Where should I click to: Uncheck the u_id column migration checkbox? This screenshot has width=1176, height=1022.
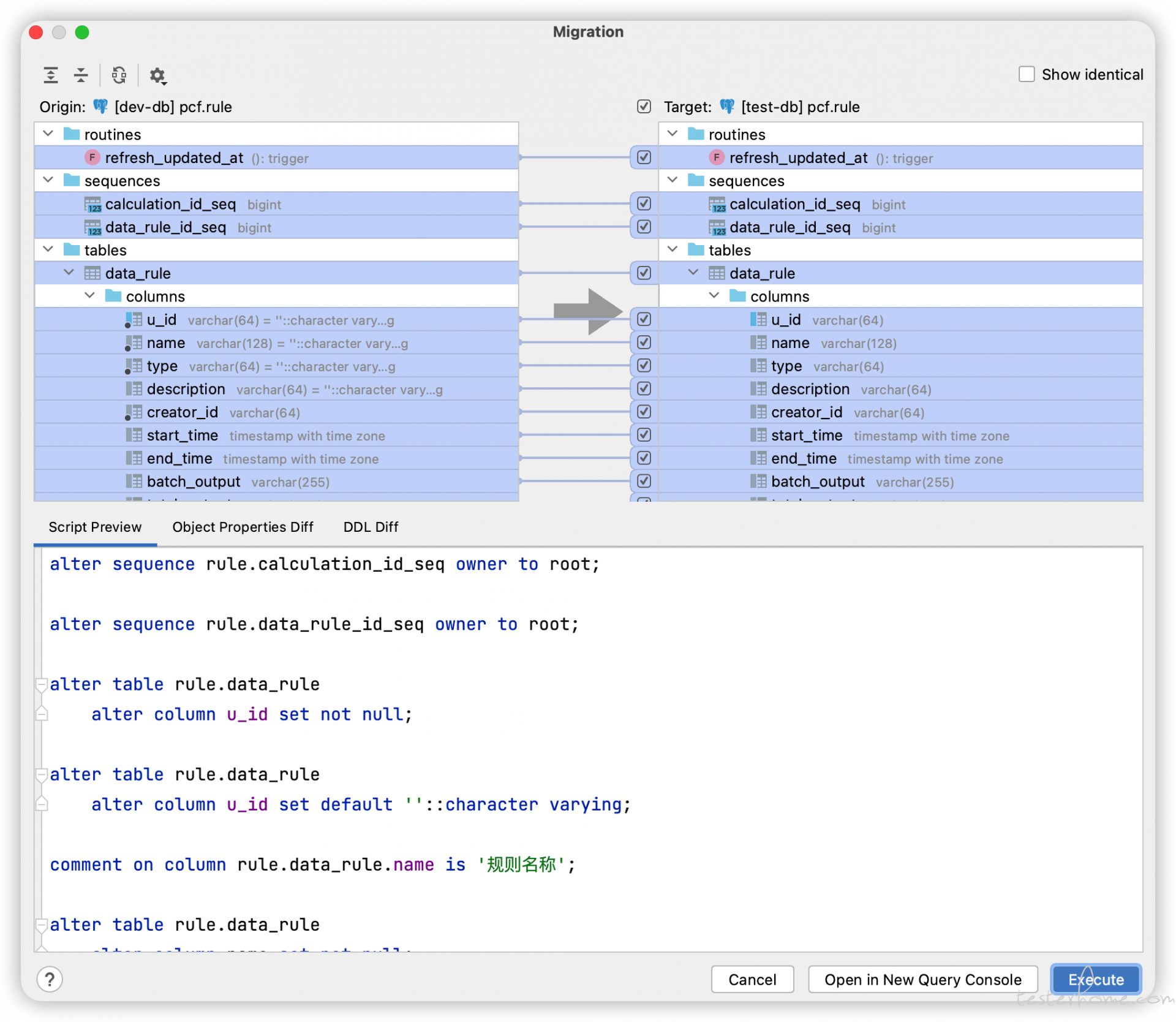pos(644,319)
